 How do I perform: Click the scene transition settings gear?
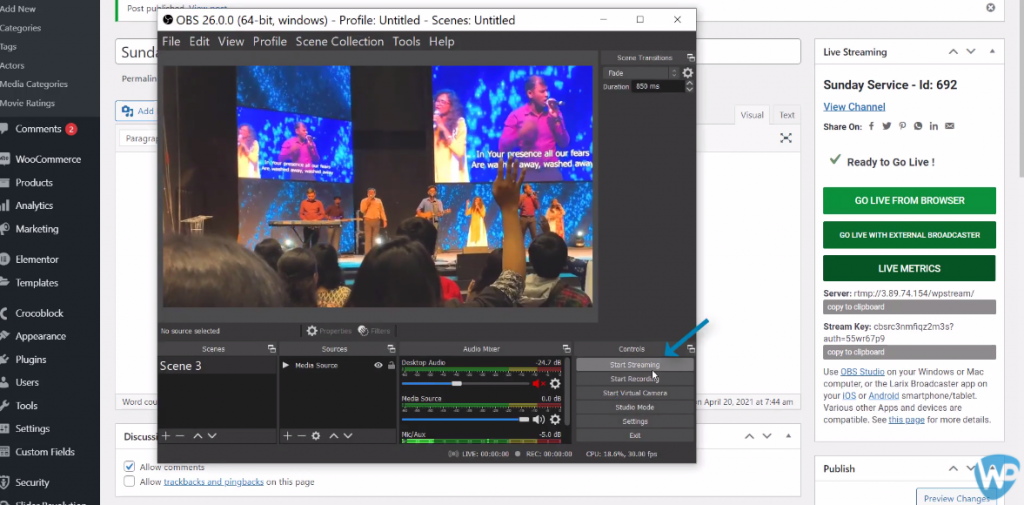point(687,73)
